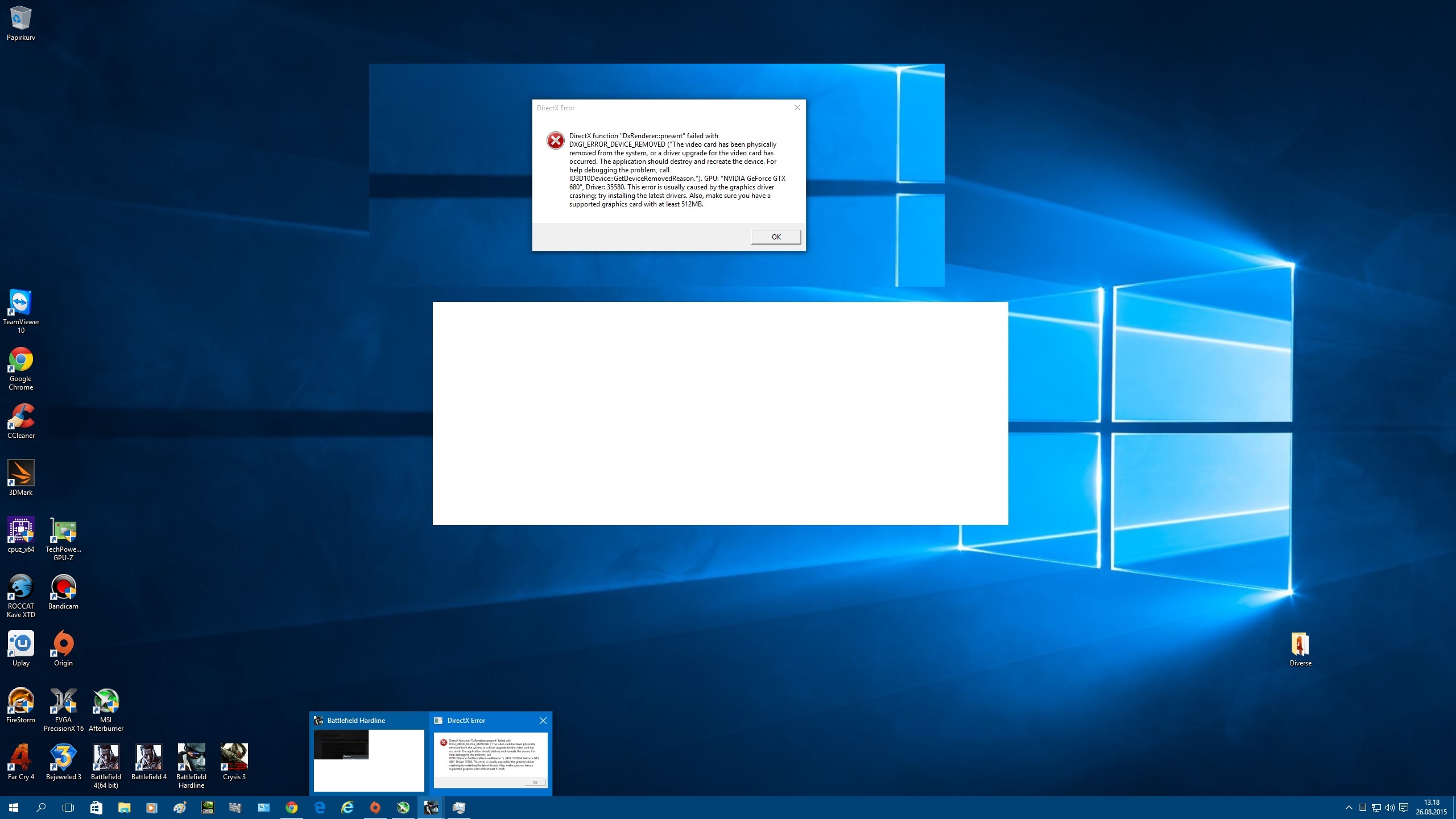Open Task View from the taskbar
The width and height of the screenshot is (1456, 819).
68,808
